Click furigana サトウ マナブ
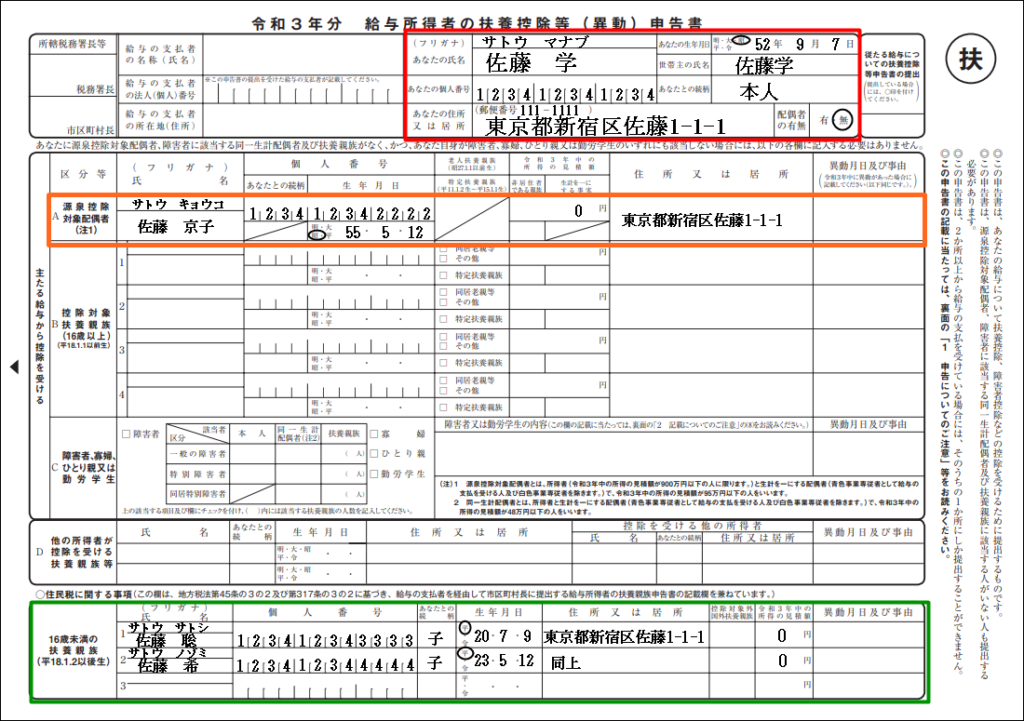 [x=536, y=41]
